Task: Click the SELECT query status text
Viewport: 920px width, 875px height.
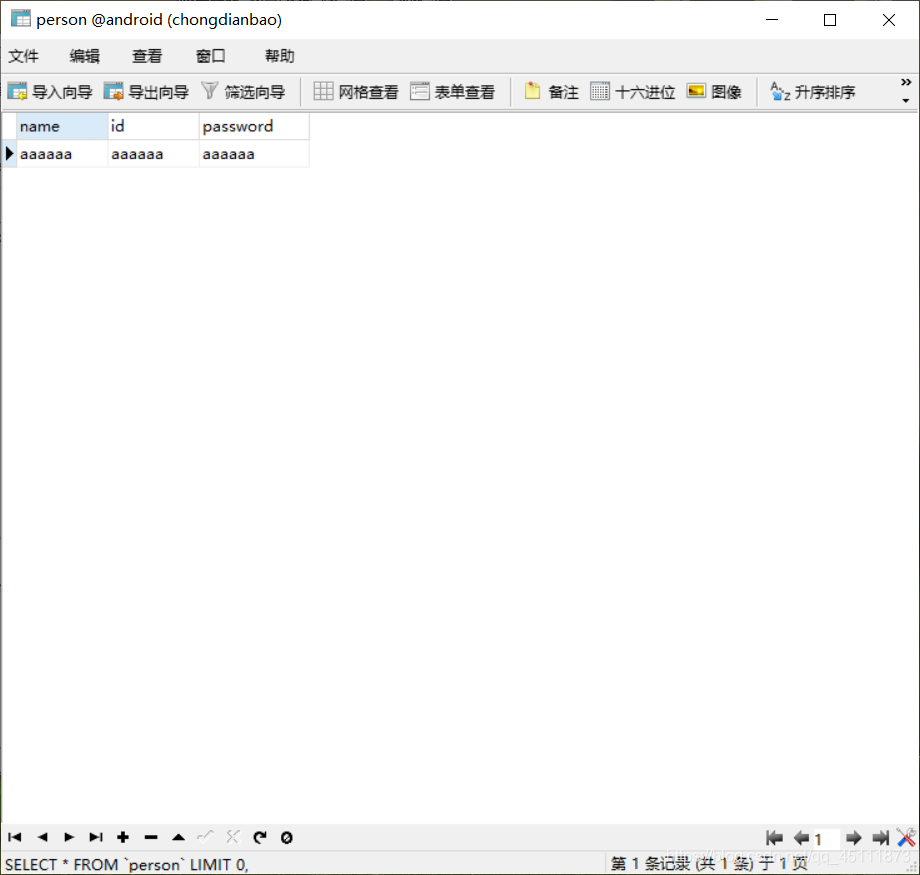Action: tap(127, 864)
